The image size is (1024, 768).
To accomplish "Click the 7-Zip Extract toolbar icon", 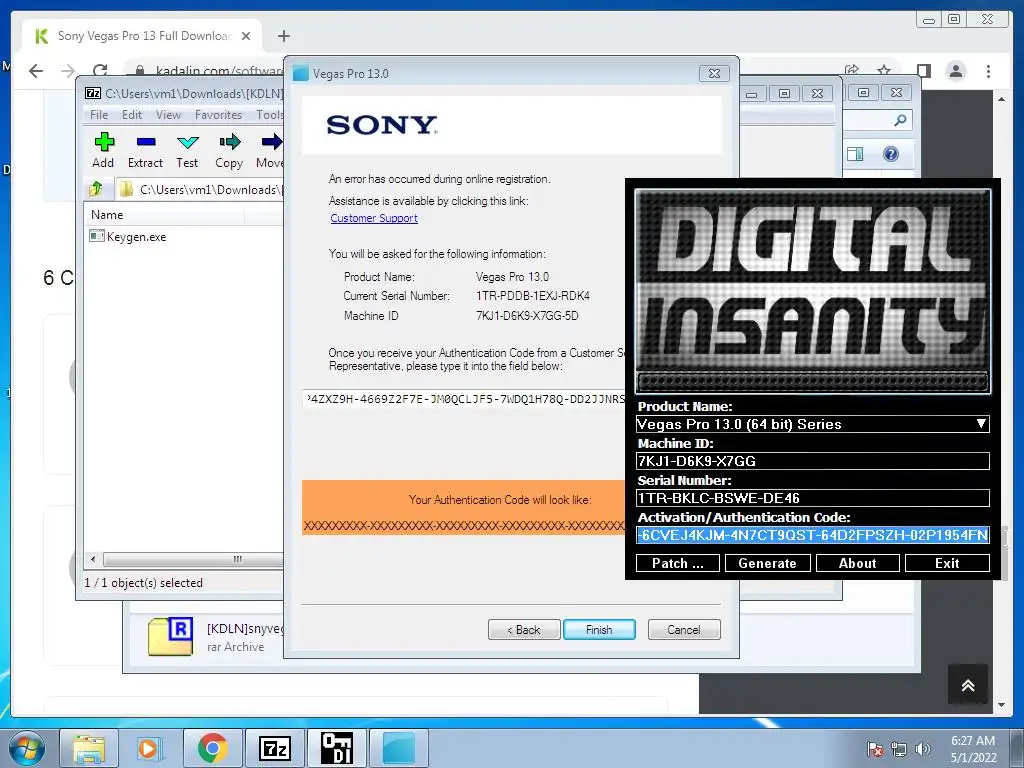I will point(145,150).
